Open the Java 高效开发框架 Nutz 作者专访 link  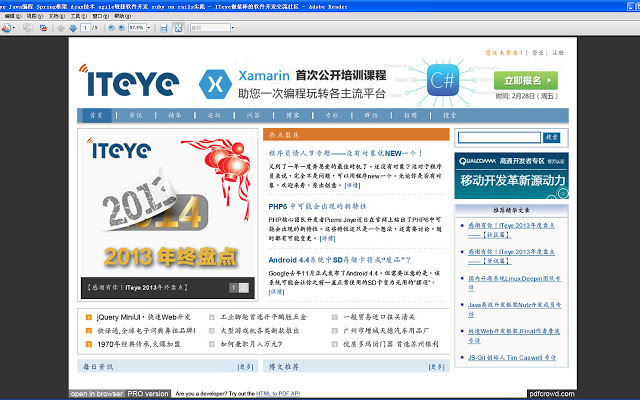[x=514, y=309]
